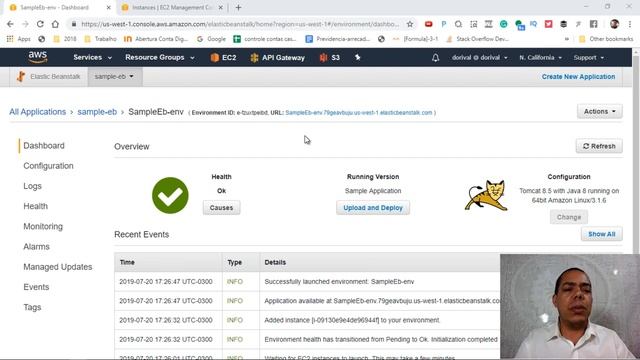Go back in browser history
This screenshot has width=640, height=360.
(x=10, y=24)
